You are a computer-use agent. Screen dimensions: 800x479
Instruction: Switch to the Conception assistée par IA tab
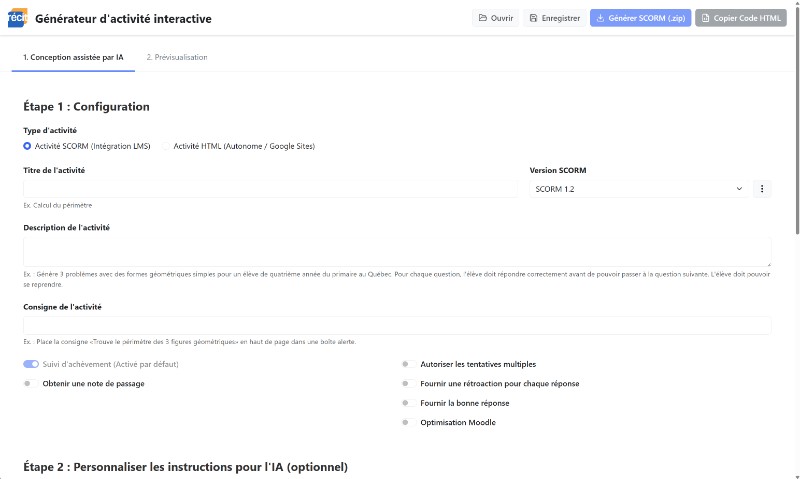73,57
